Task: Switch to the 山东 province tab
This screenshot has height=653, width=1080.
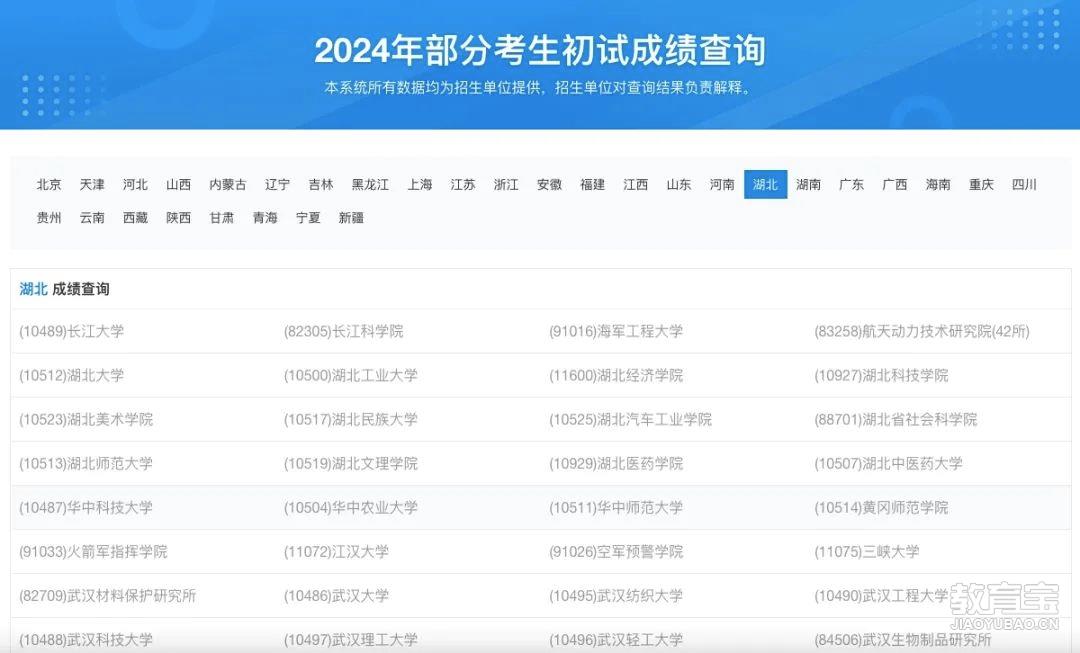Action: (679, 185)
